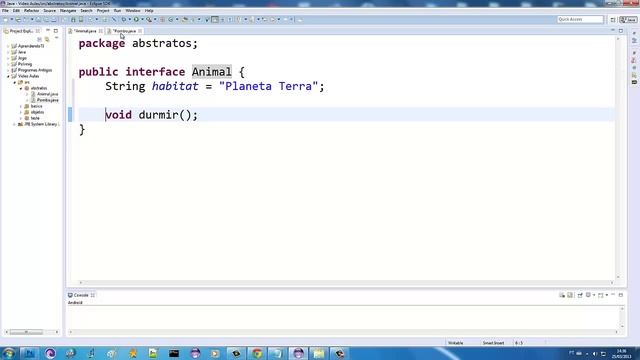640x360 pixels.
Task: Open the Help menu
Action: [149, 11]
